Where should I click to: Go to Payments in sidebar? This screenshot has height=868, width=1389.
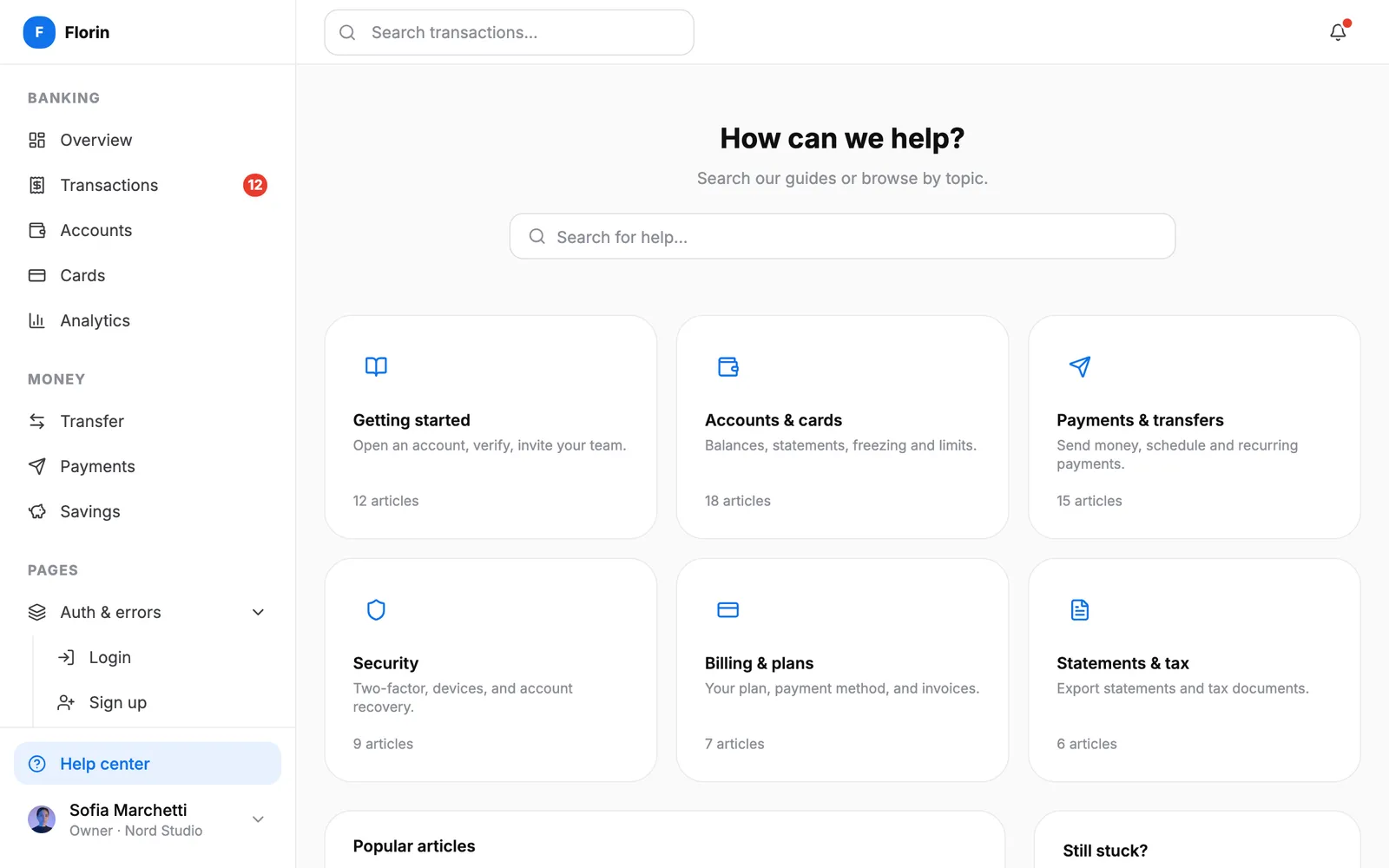pos(148,466)
